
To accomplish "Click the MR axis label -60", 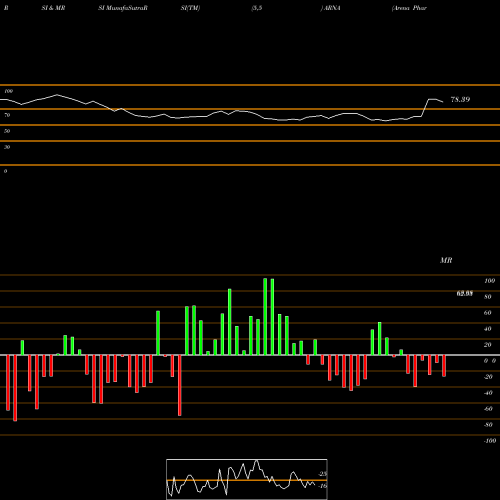I will 488,409.
